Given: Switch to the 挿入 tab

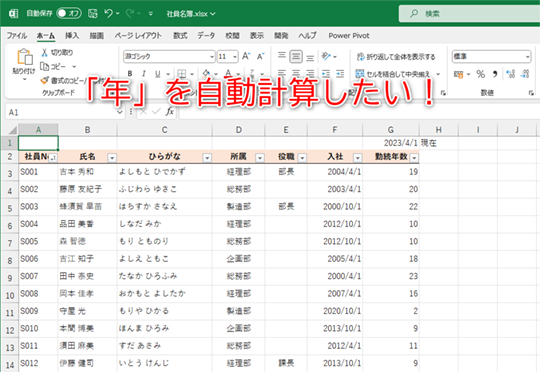Looking at the screenshot, I should (72, 35).
